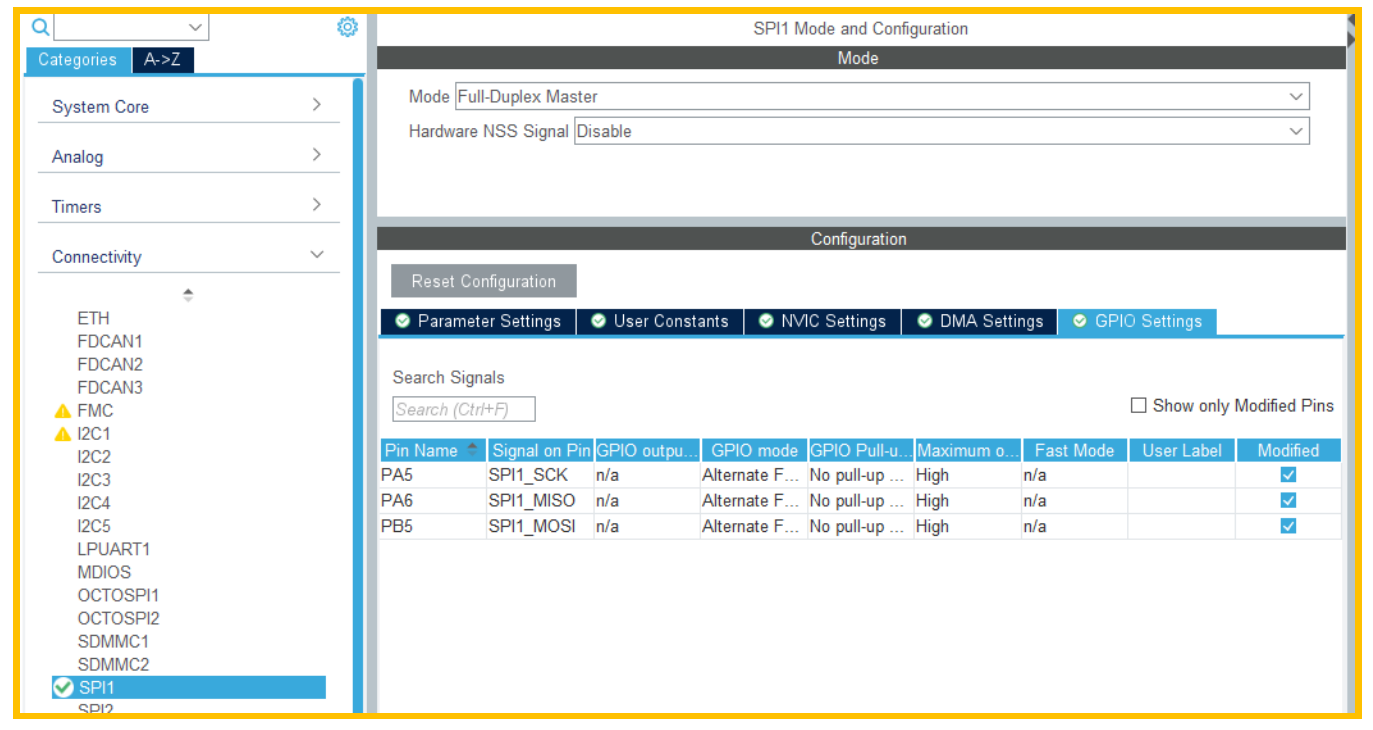
Task: Open the search dropdown box
Action: (131, 27)
